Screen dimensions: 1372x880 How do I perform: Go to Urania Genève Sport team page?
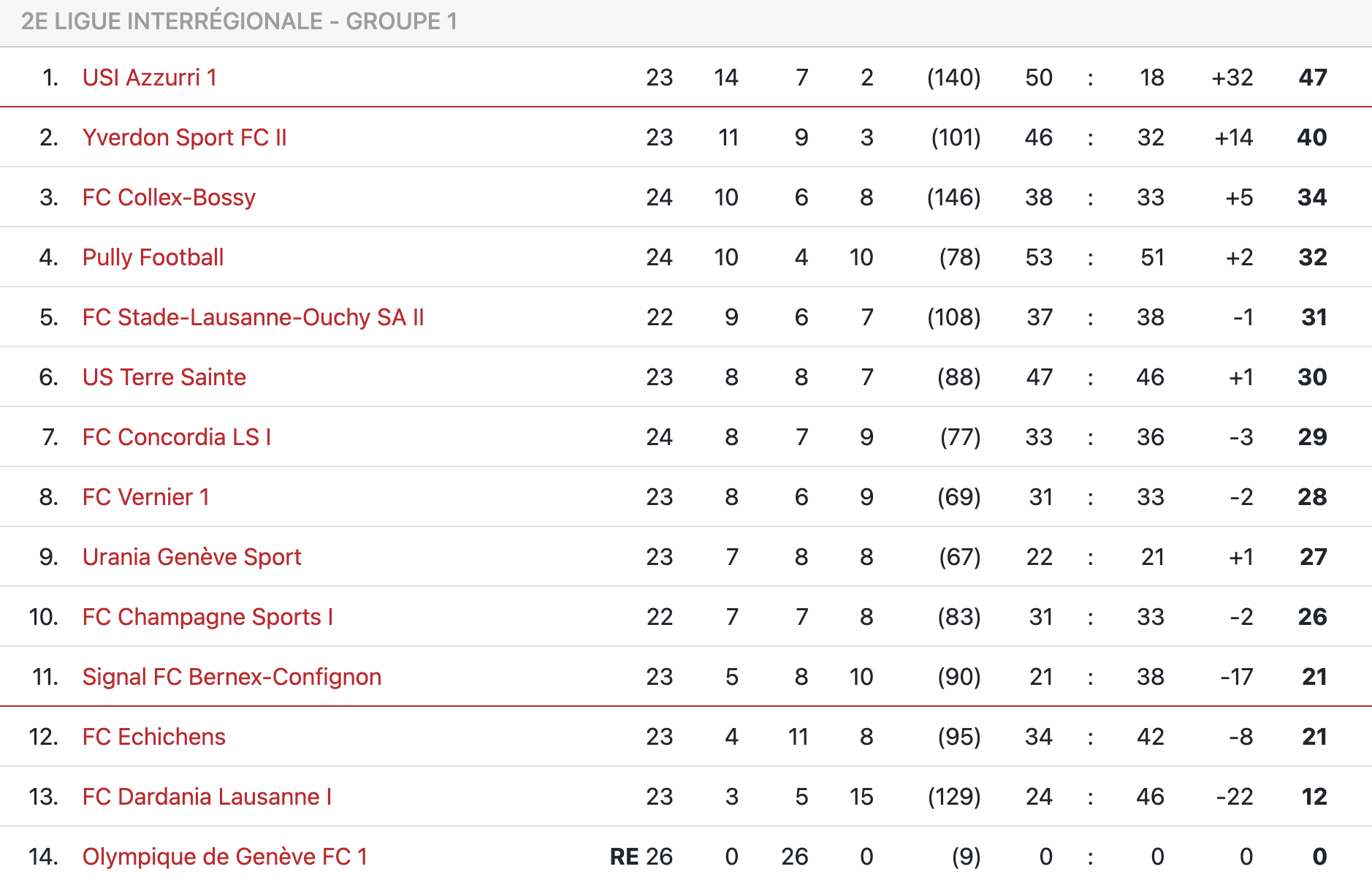(191, 557)
